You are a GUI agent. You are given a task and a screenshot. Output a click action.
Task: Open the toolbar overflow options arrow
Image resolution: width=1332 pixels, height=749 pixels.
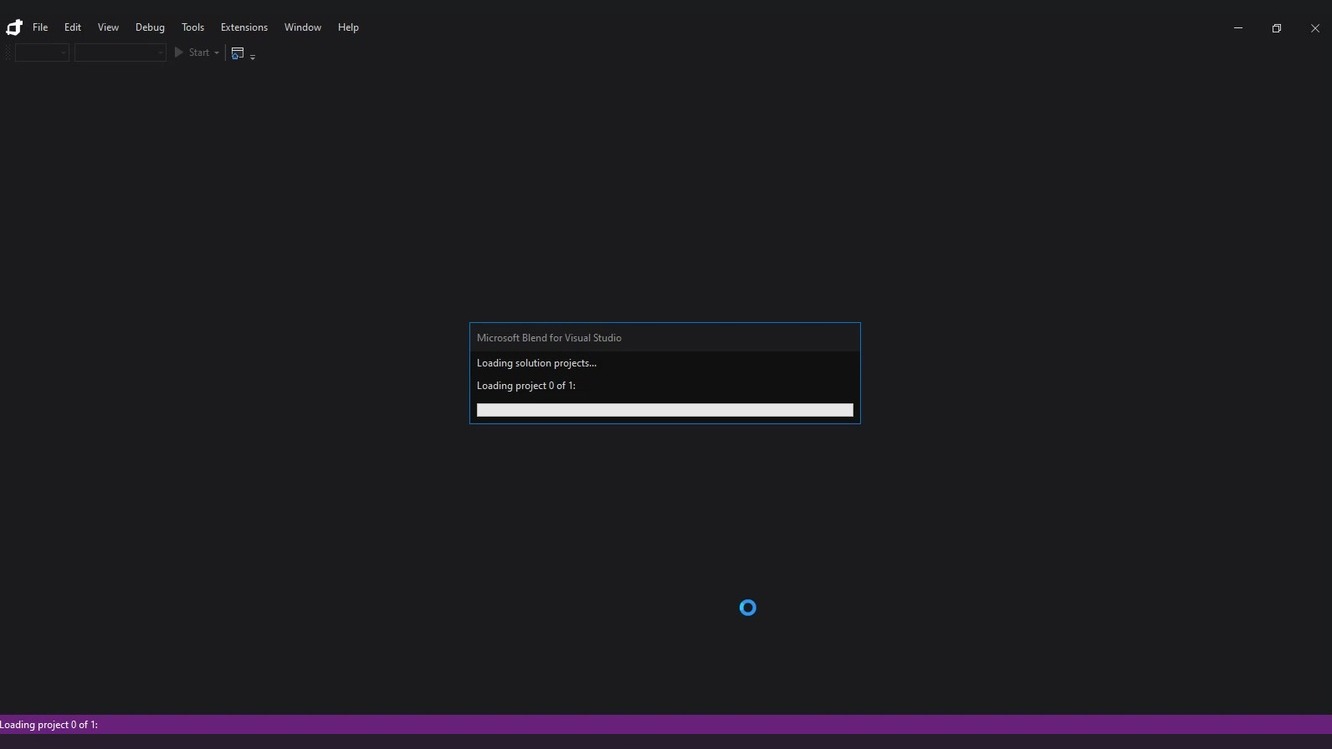[252, 56]
